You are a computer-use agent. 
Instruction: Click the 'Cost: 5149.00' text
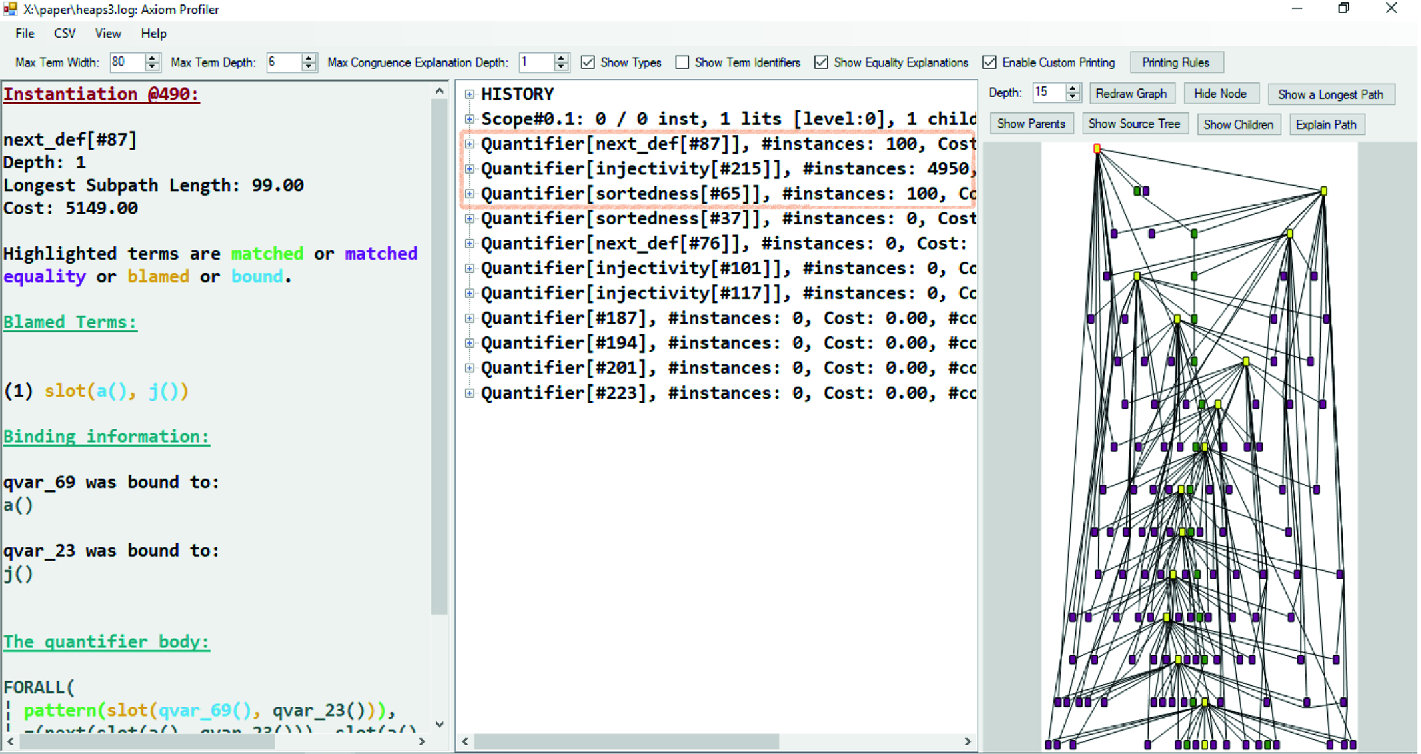[70, 208]
